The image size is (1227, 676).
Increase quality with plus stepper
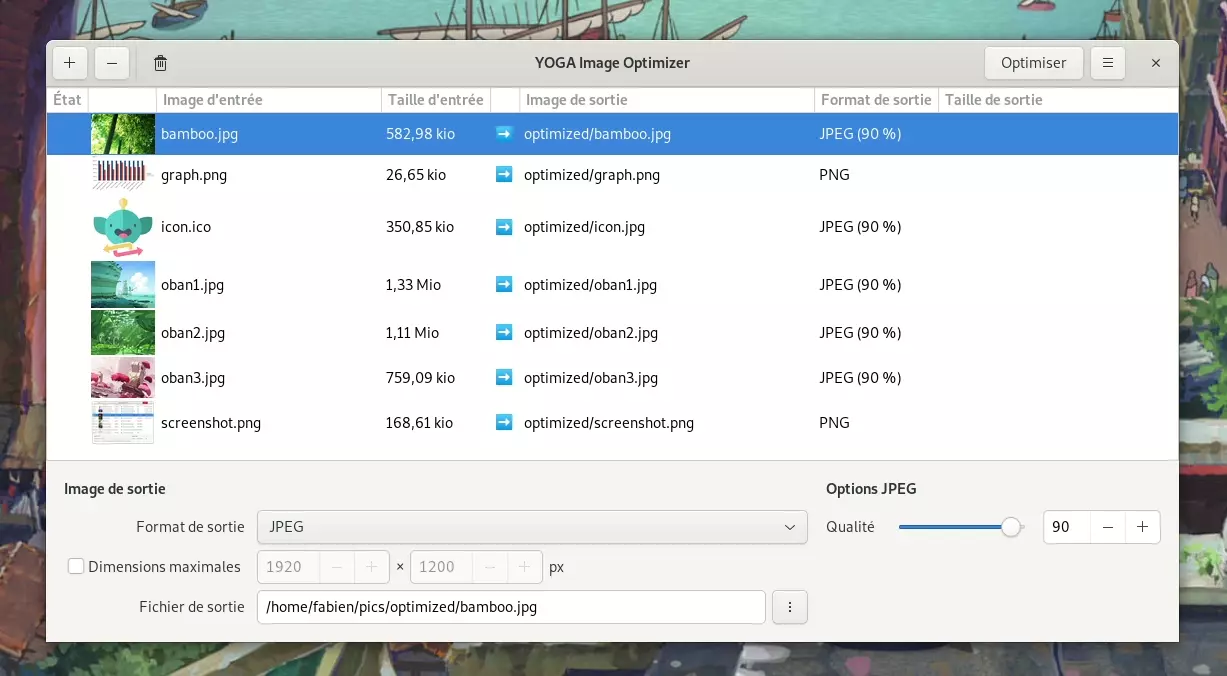click(x=1142, y=527)
